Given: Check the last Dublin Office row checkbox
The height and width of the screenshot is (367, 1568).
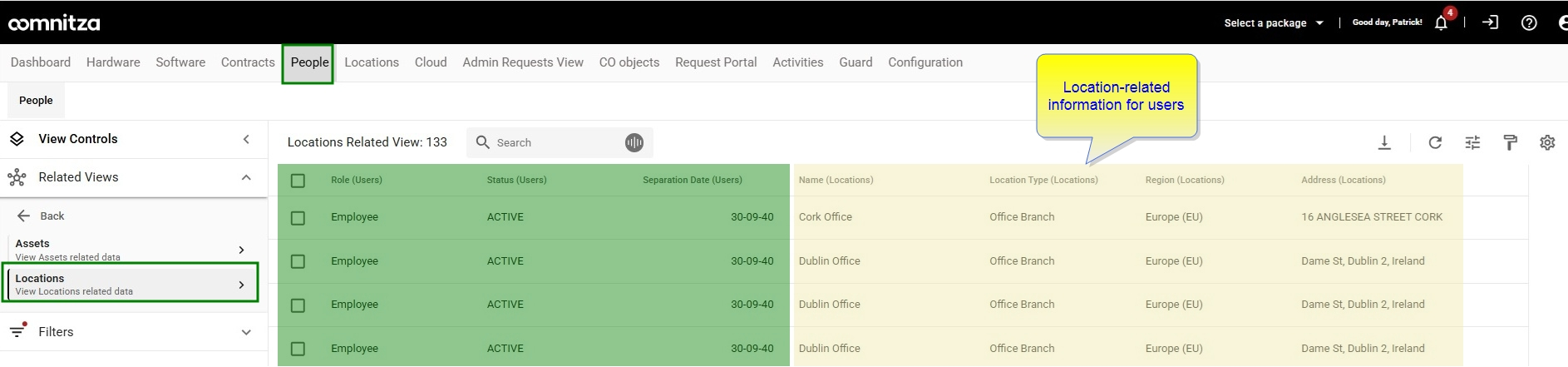Looking at the screenshot, I should point(298,349).
